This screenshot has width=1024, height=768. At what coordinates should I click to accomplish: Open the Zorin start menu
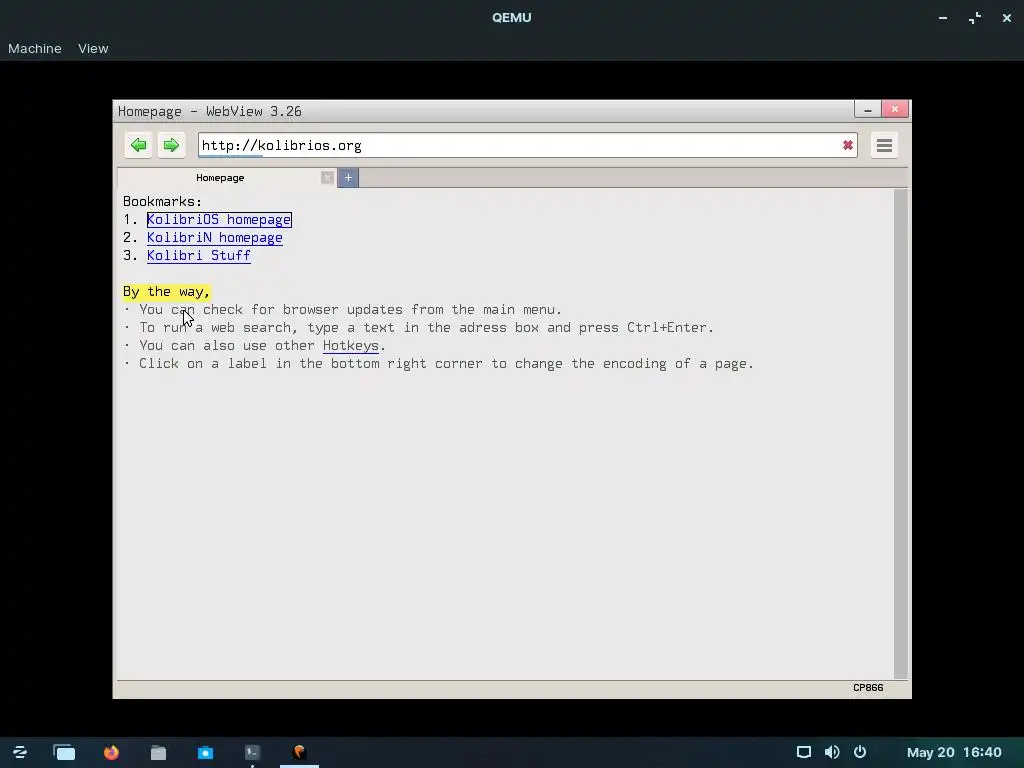pos(20,752)
